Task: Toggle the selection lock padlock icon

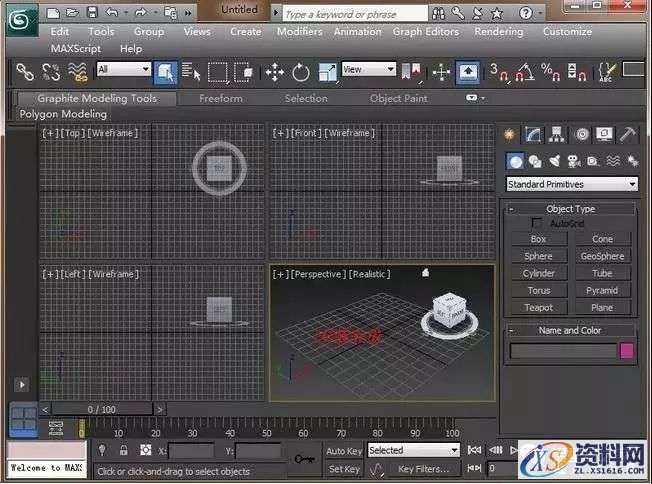Action: pyautogui.click(x=123, y=450)
